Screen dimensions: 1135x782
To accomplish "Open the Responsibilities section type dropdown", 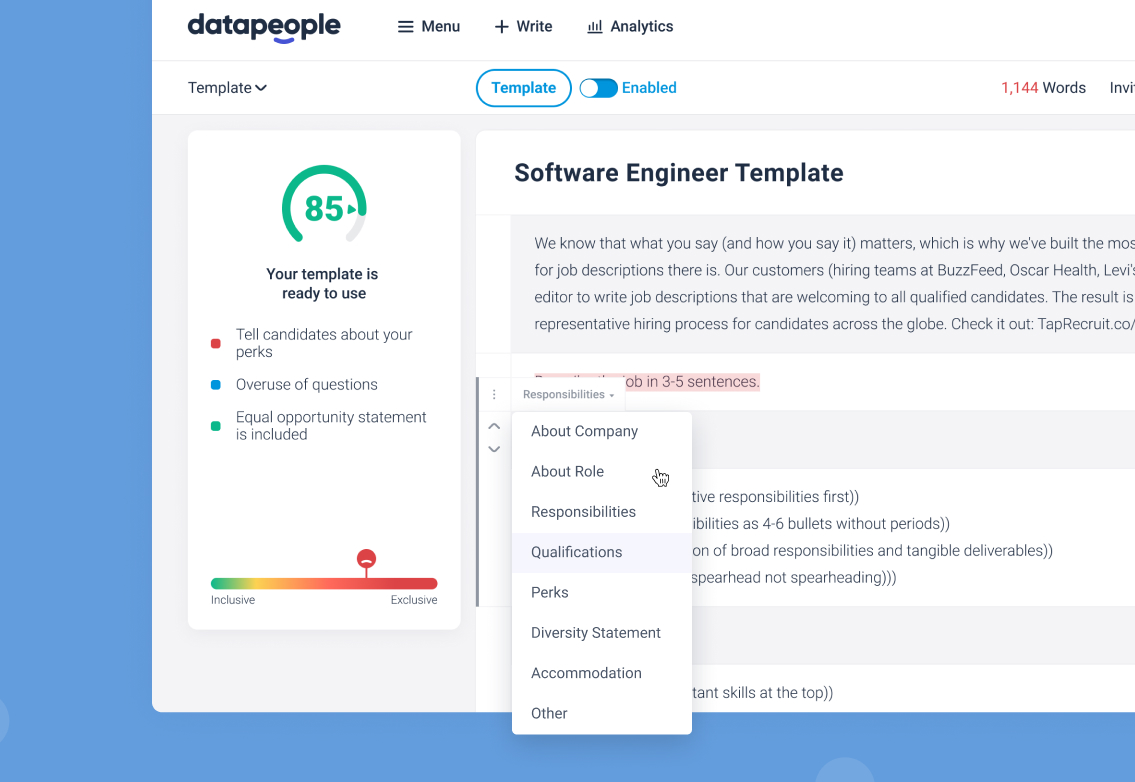I will pos(567,394).
